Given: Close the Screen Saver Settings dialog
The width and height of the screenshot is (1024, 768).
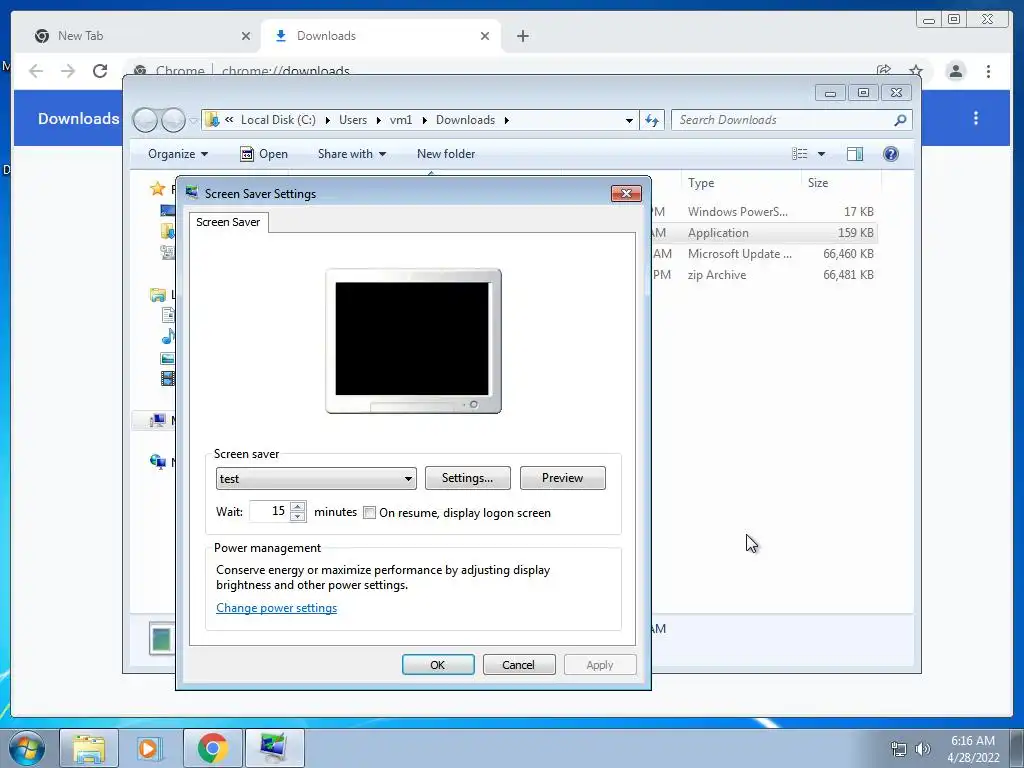Looking at the screenshot, I should point(626,193).
